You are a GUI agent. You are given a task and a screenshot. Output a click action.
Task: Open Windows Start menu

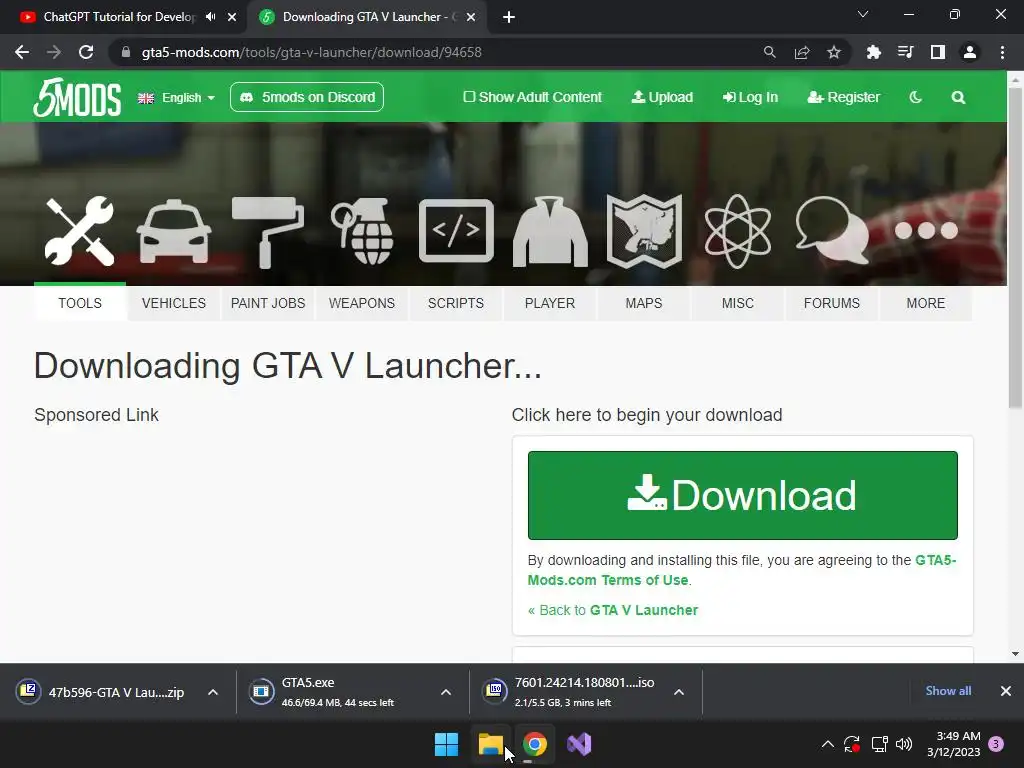[447, 744]
